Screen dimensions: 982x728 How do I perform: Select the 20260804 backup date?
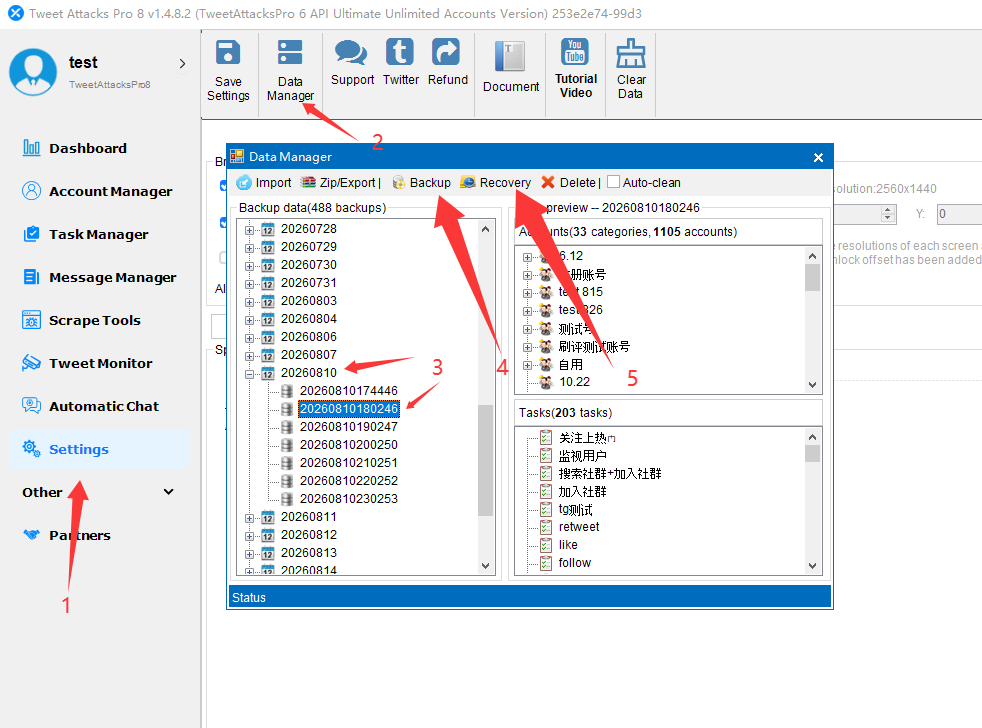309,319
